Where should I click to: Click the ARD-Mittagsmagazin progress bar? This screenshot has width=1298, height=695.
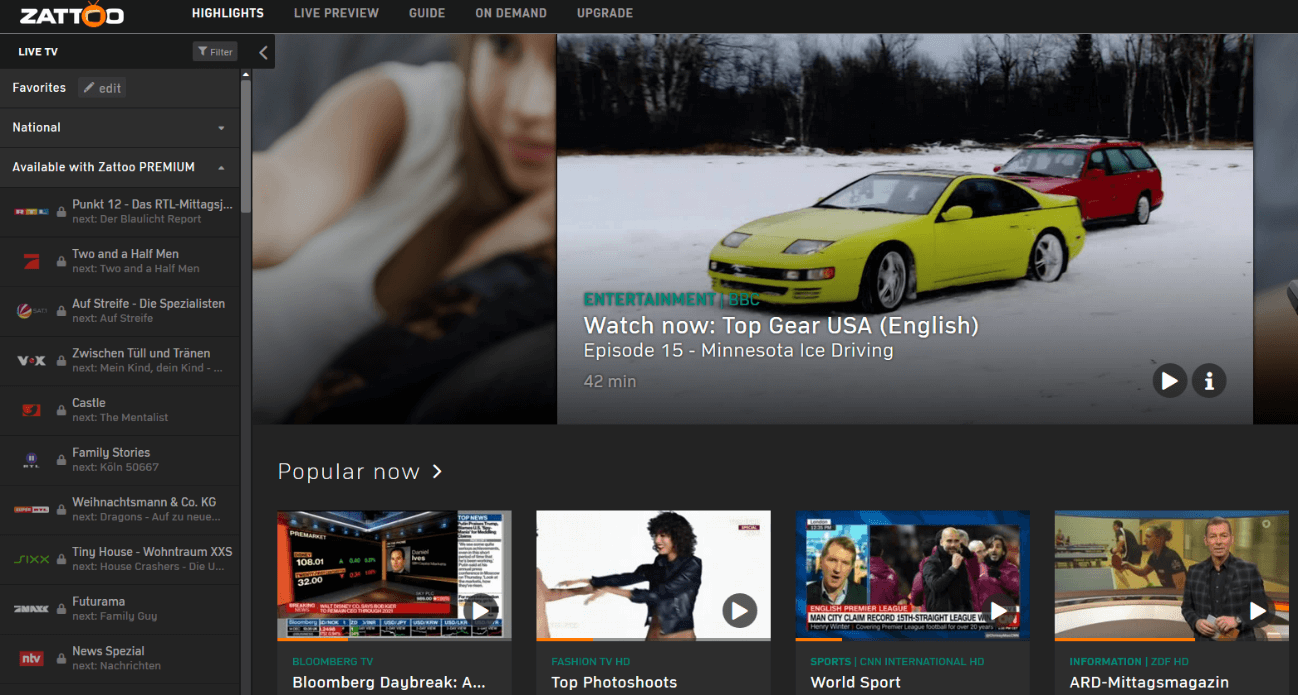[1171, 640]
